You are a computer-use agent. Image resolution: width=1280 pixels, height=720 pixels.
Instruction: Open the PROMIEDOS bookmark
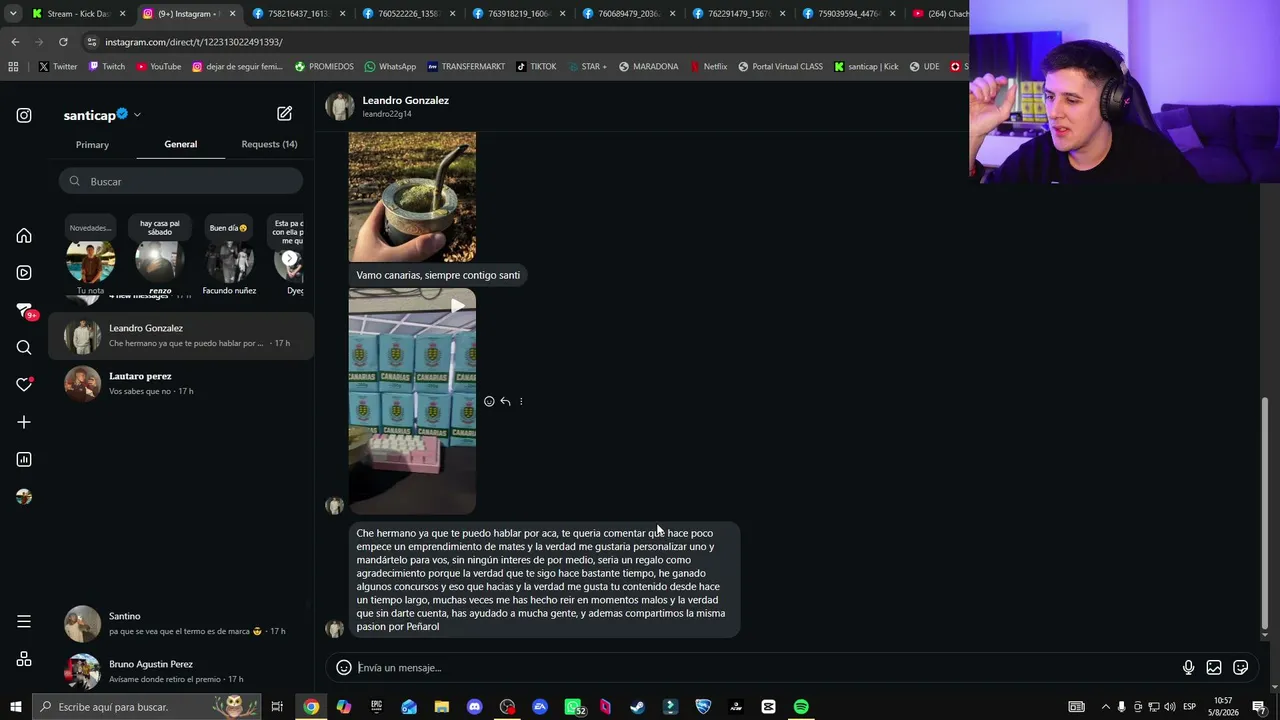324,67
